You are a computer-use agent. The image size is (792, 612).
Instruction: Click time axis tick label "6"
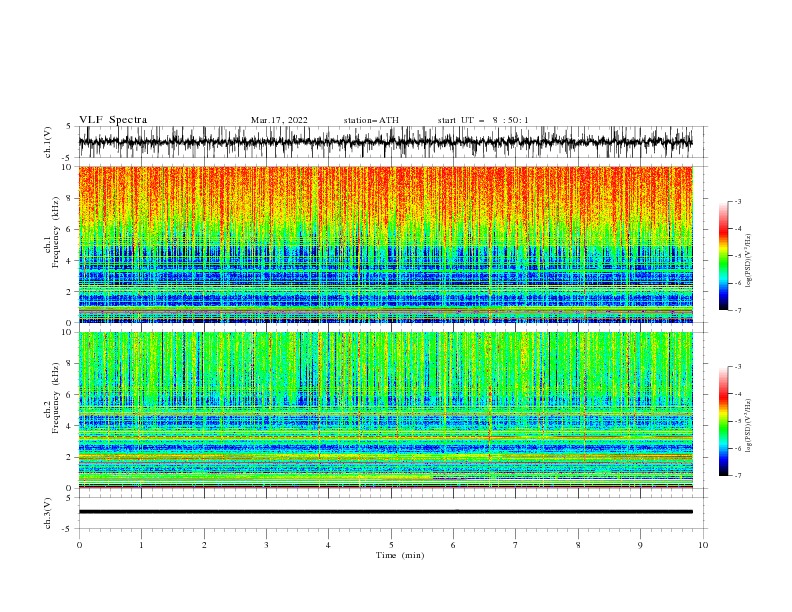(453, 545)
